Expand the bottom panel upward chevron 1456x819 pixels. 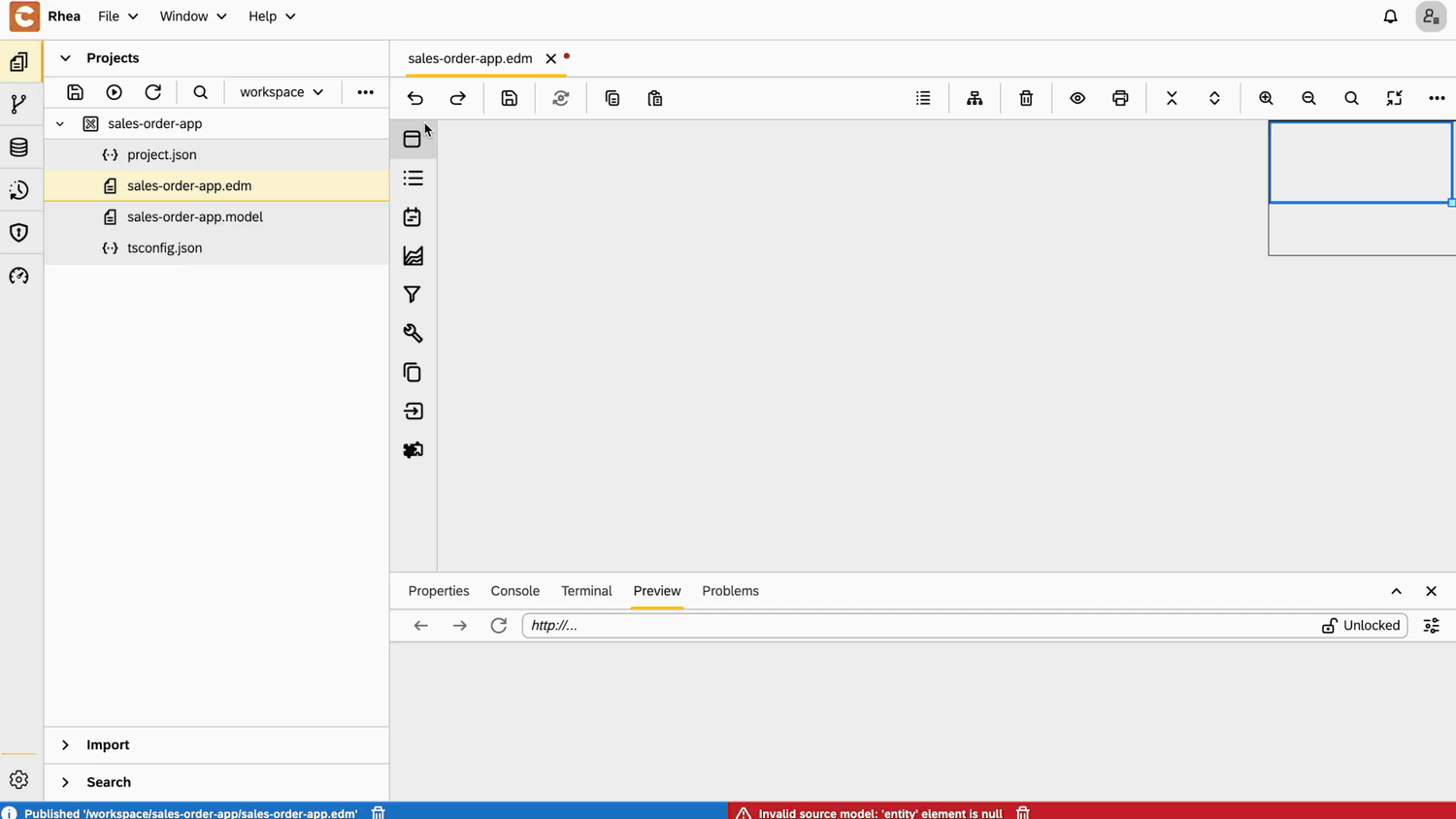tap(1396, 591)
